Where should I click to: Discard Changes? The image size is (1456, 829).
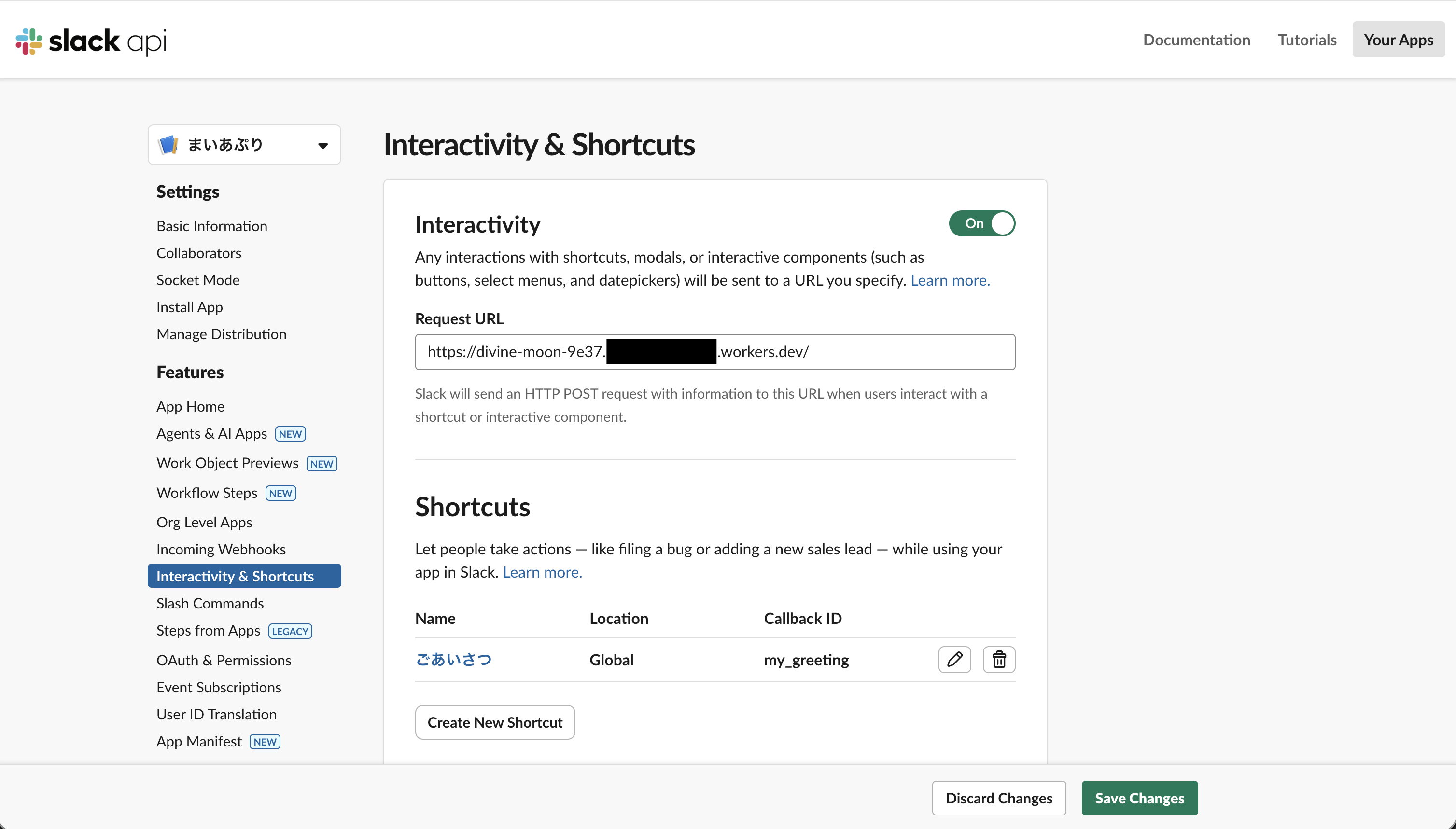[x=999, y=798]
